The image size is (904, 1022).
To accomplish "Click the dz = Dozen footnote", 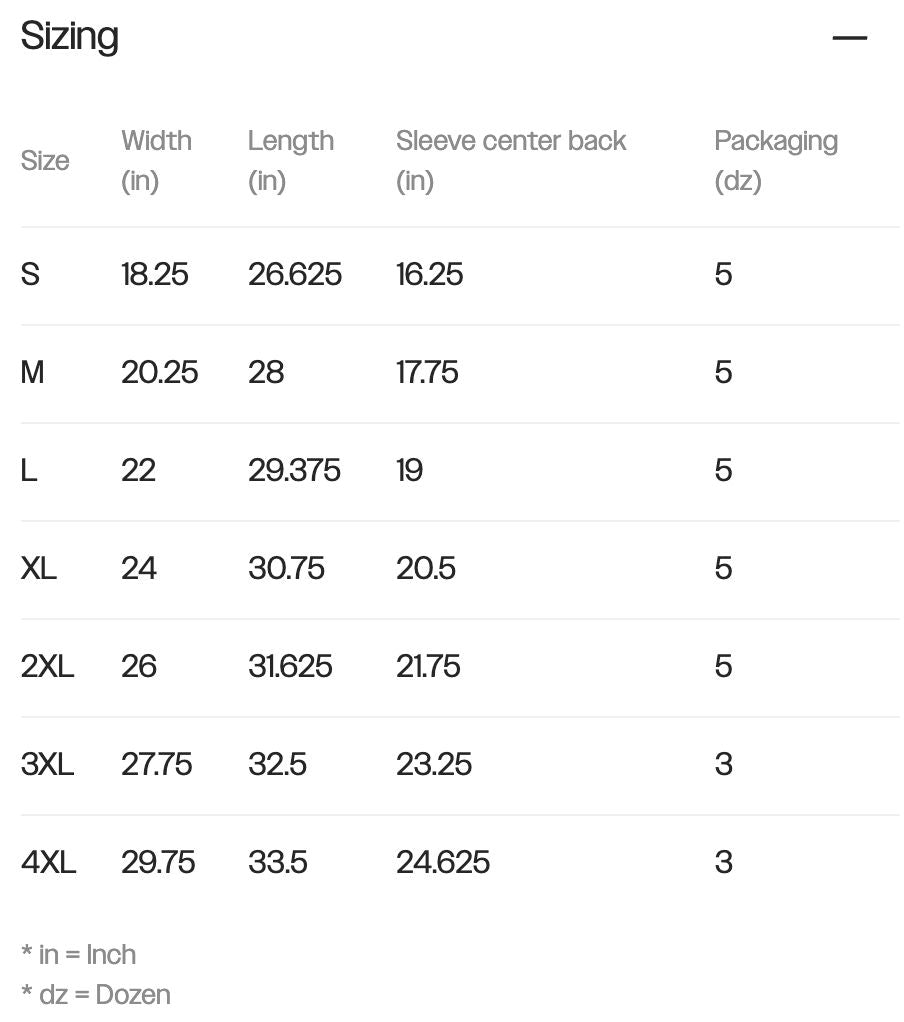I will tap(96, 995).
